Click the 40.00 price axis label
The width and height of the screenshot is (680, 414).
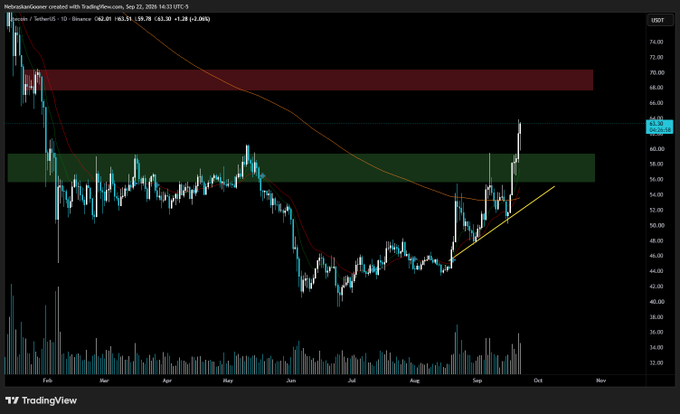point(657,302)
